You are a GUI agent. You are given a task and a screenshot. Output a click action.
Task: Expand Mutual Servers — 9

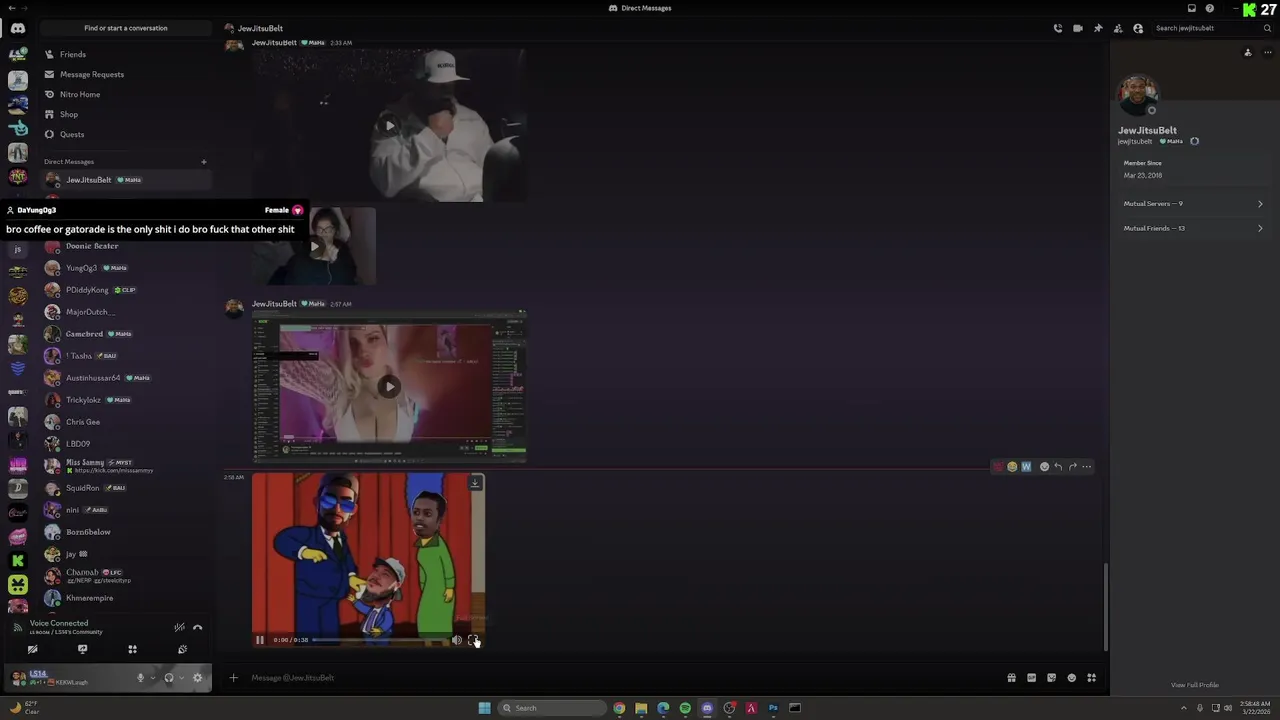[1193, 204]
